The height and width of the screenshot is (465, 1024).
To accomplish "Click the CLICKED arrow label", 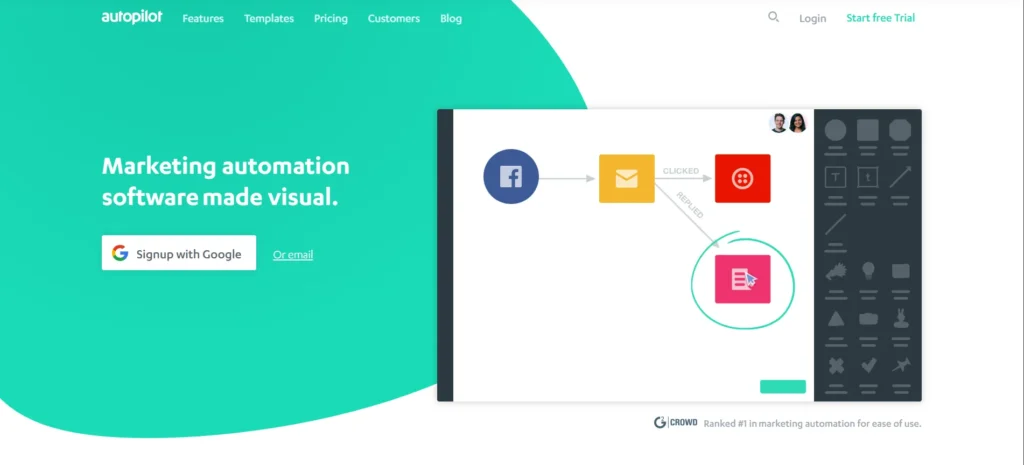I will [x=680, y=171].
